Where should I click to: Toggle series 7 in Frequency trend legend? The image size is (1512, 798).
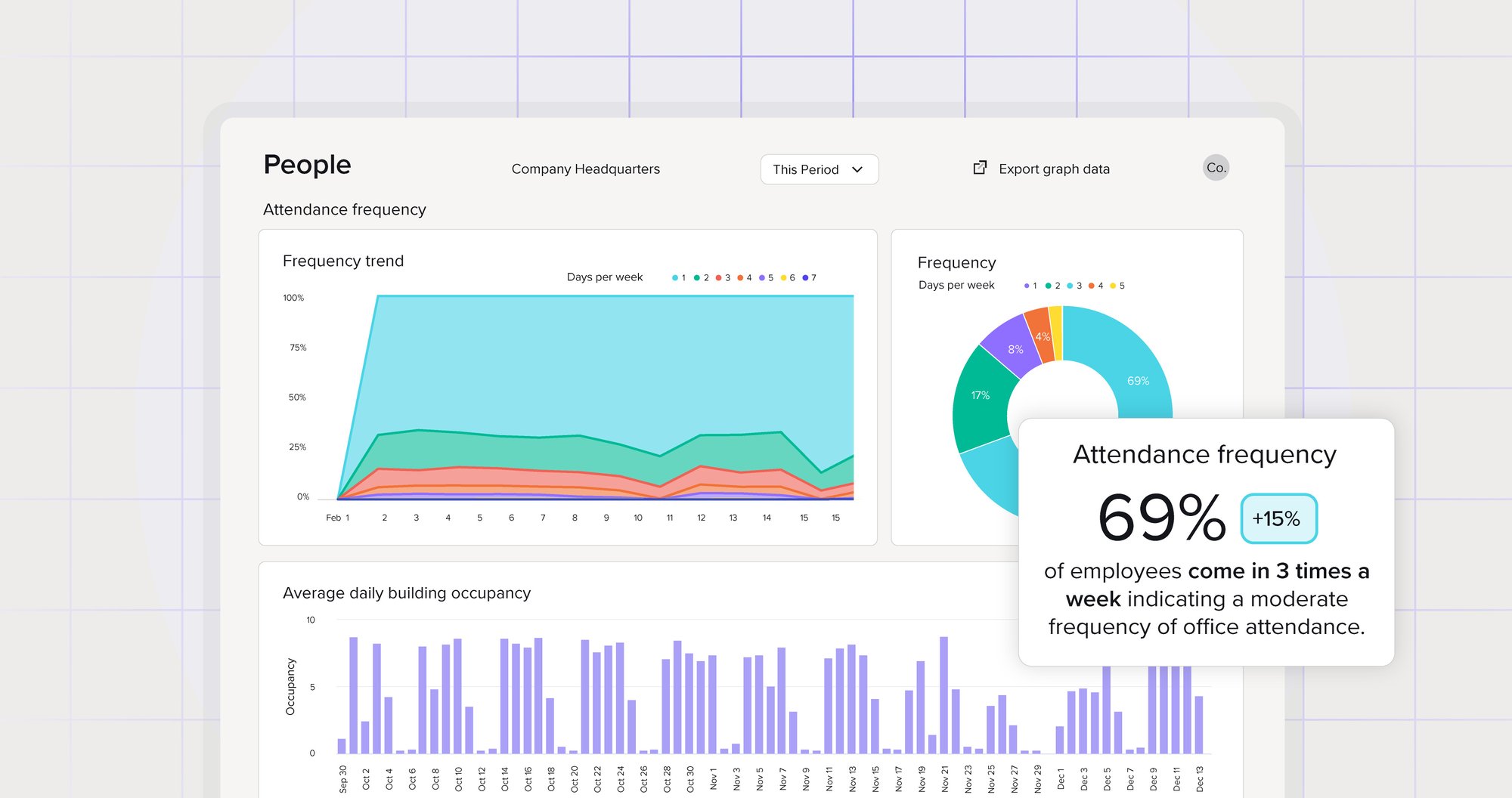pos(809,278)
